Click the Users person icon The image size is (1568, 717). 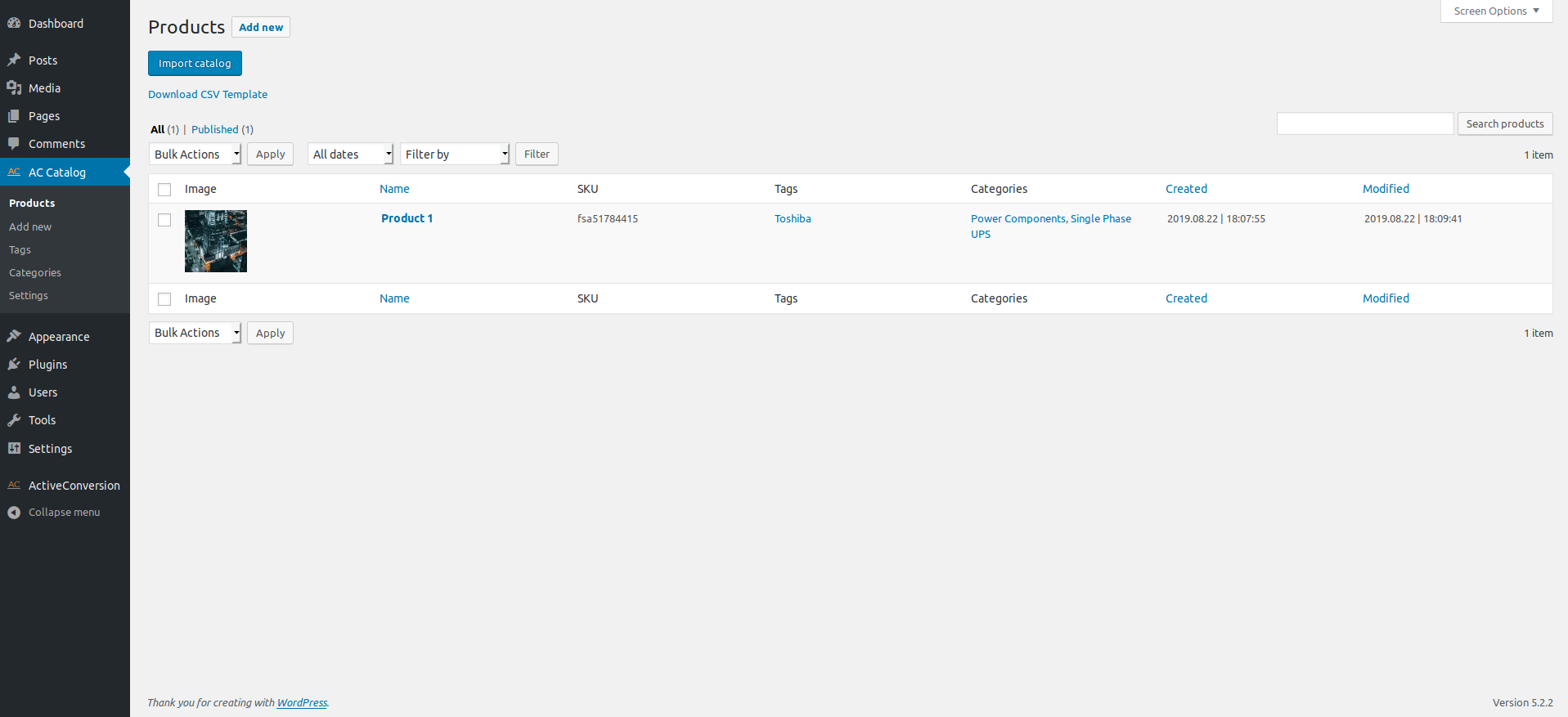point(14,392)
